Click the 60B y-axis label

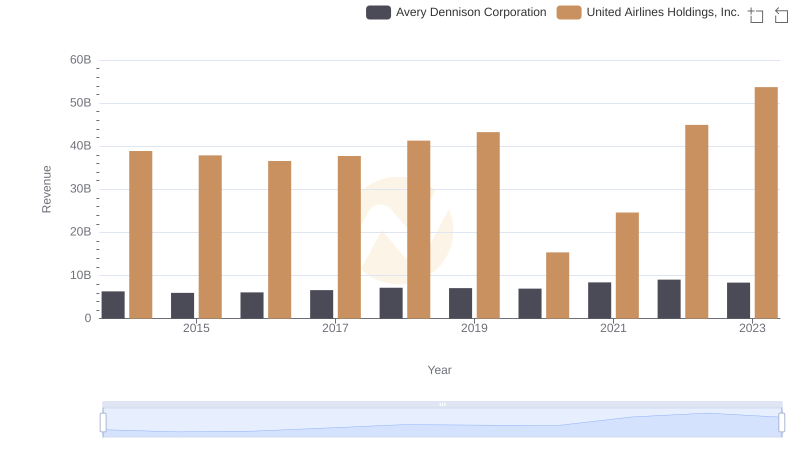tap(81, 60)
